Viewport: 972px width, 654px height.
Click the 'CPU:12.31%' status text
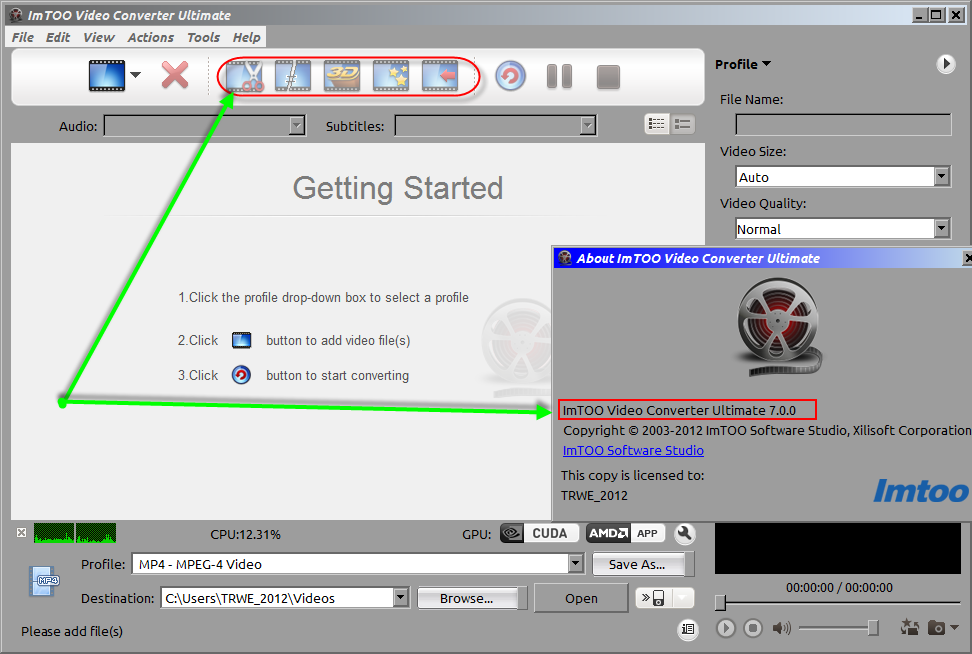[245, 534]
